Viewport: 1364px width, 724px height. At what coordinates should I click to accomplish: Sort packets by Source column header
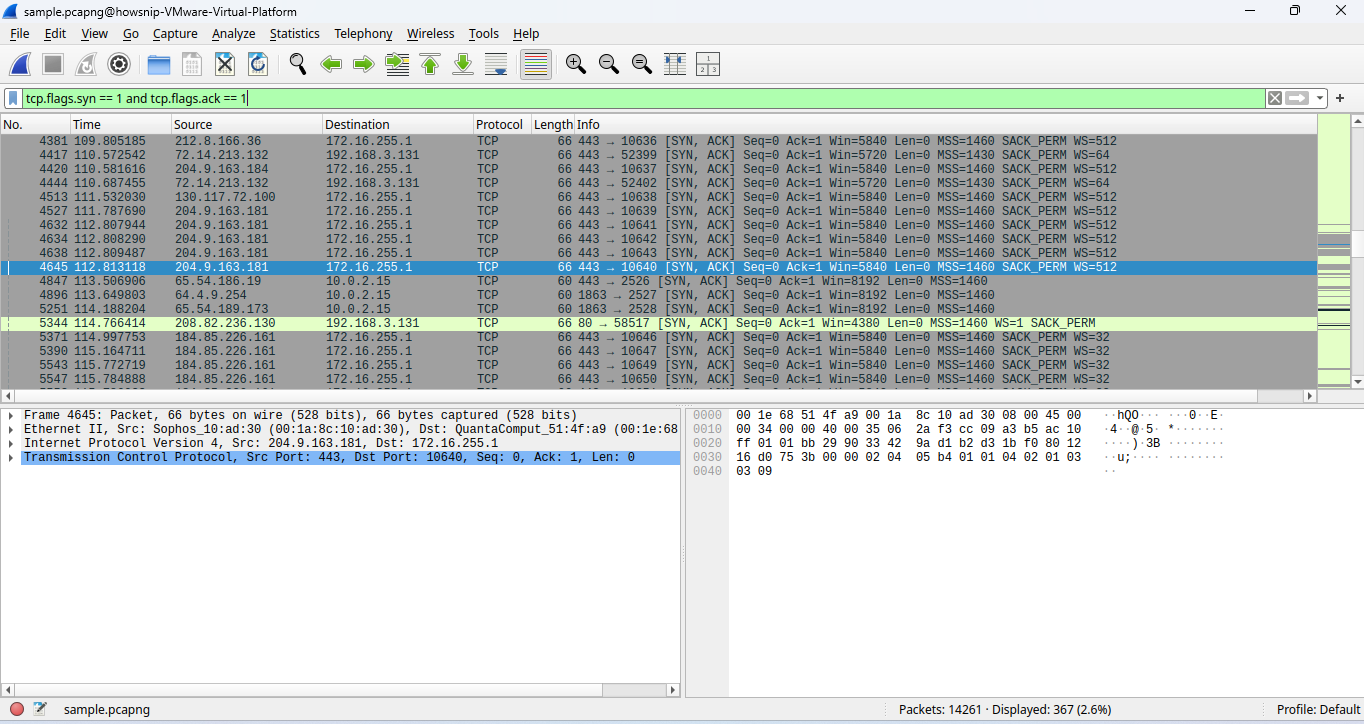246,124
